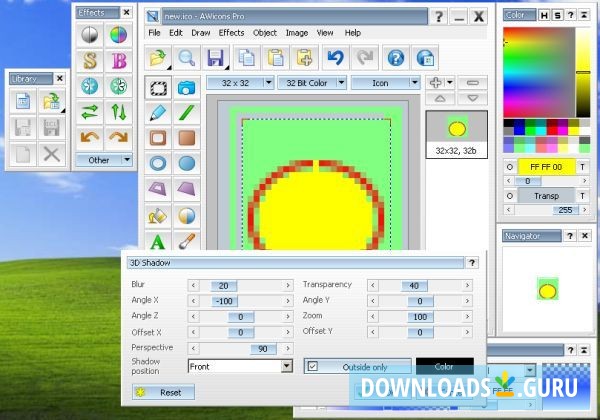Image resolution: width=600 pixels, height=420 pixels.
Task: Click the pink B bevel effect icon
Action: click(x=118, y=61)
